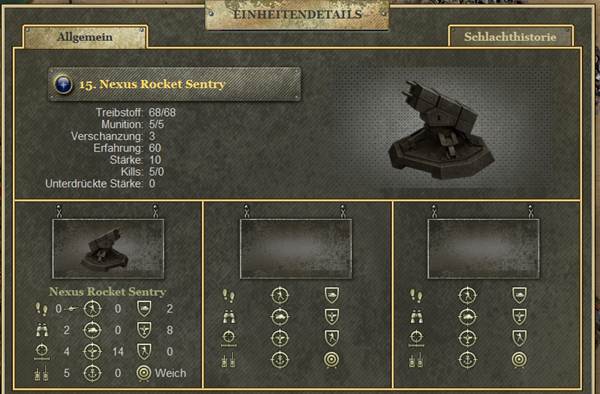Click the air defense shield icon showing 8
The height and width of the screenshot is (394, 600).
[144, 330]
